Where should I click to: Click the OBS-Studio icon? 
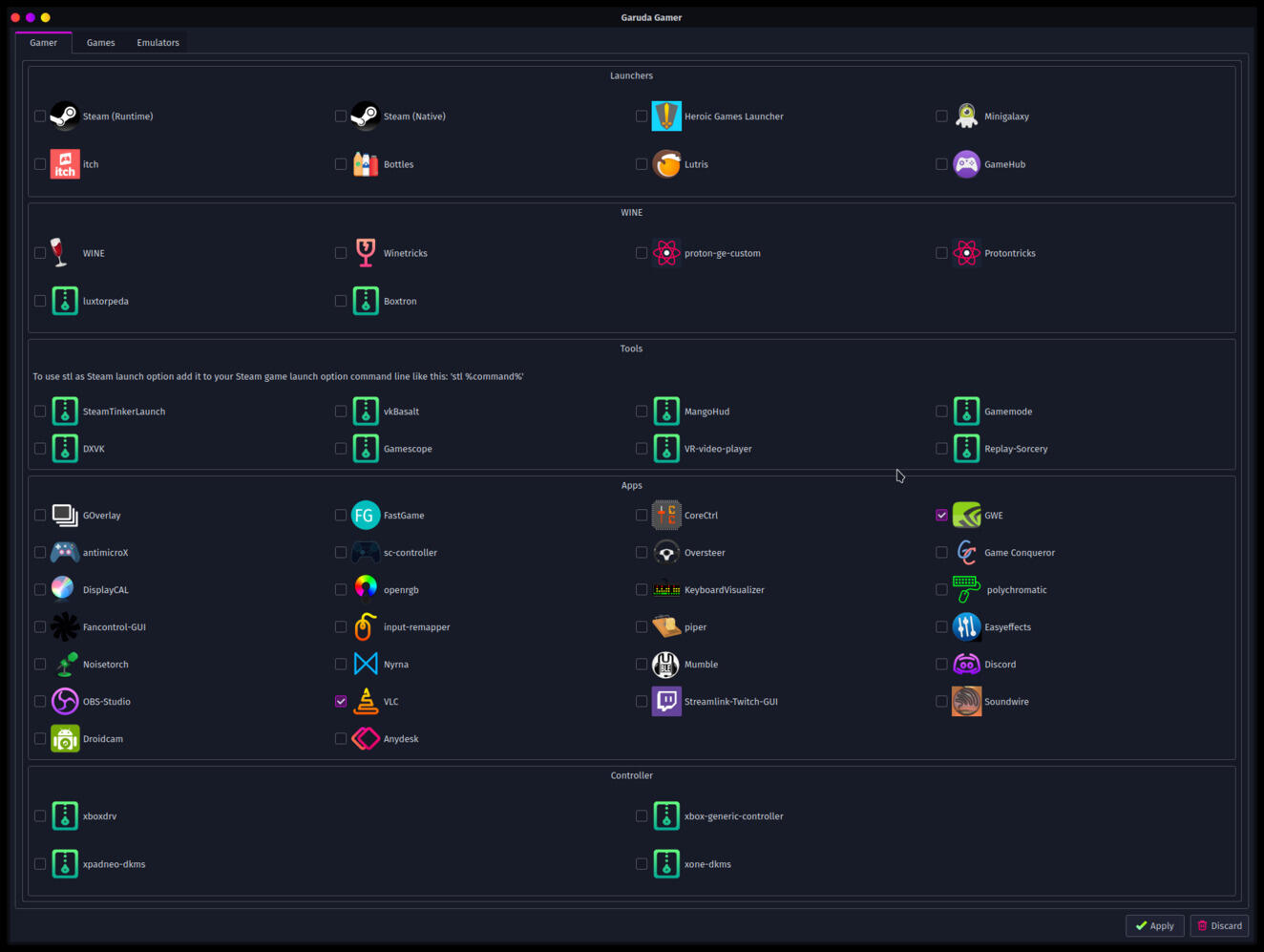point(65,702)
